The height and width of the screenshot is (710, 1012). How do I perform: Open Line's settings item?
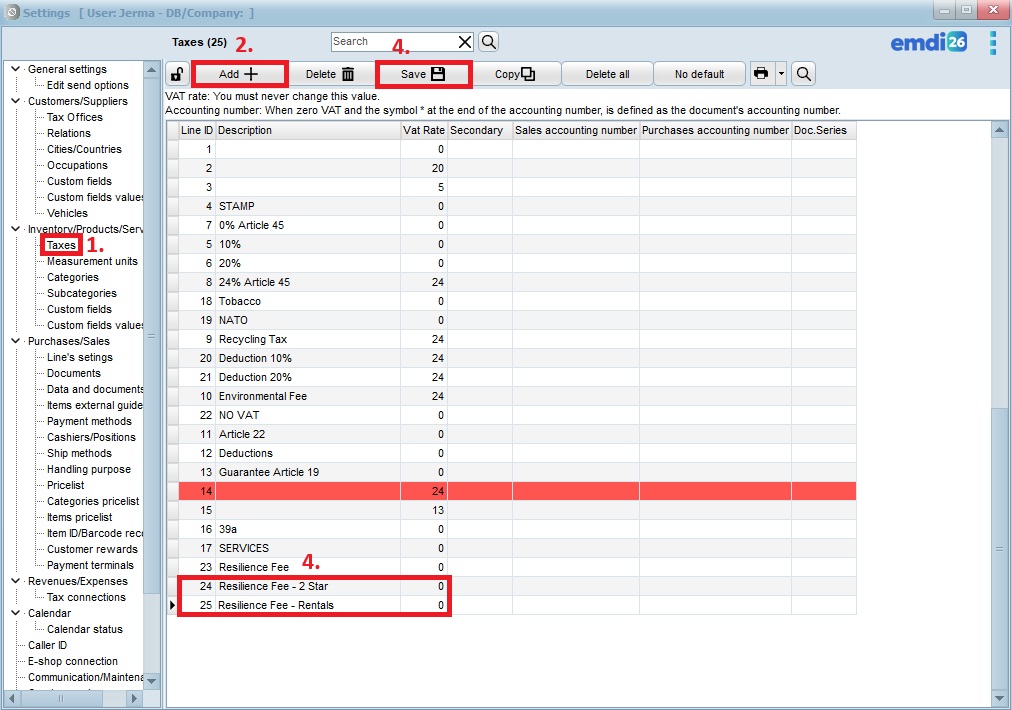pos(80,357)
